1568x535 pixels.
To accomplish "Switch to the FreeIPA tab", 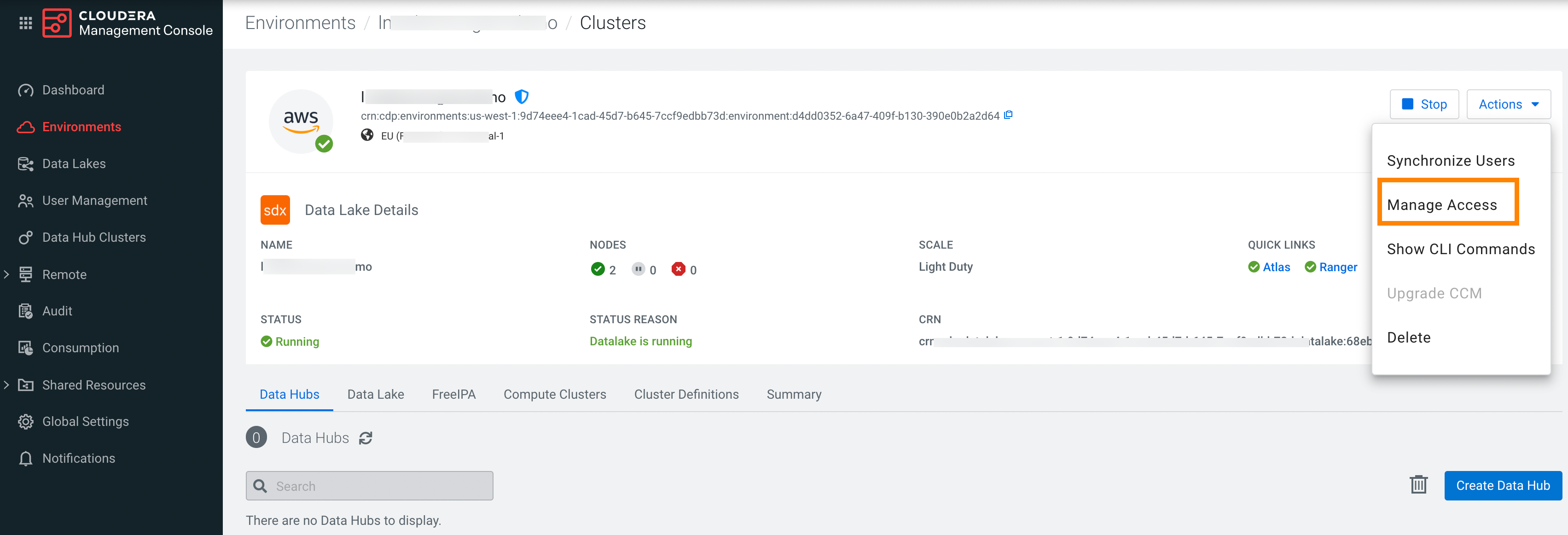I will coord(453,395).
